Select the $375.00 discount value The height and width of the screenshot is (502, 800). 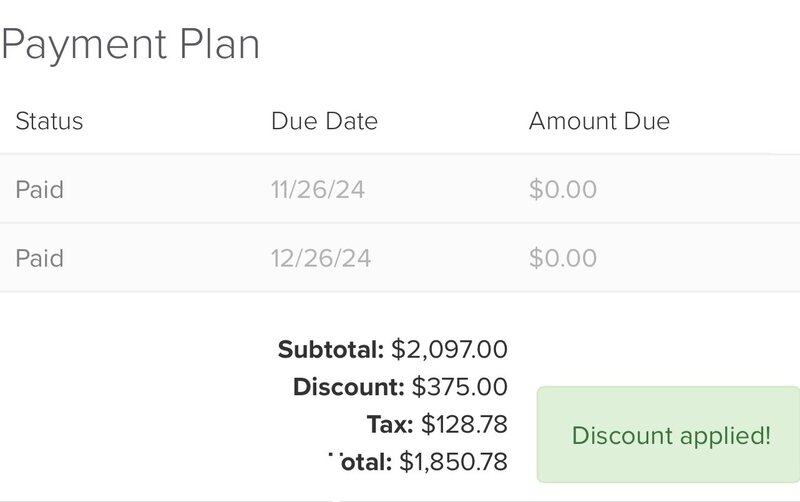pos(459,387)
